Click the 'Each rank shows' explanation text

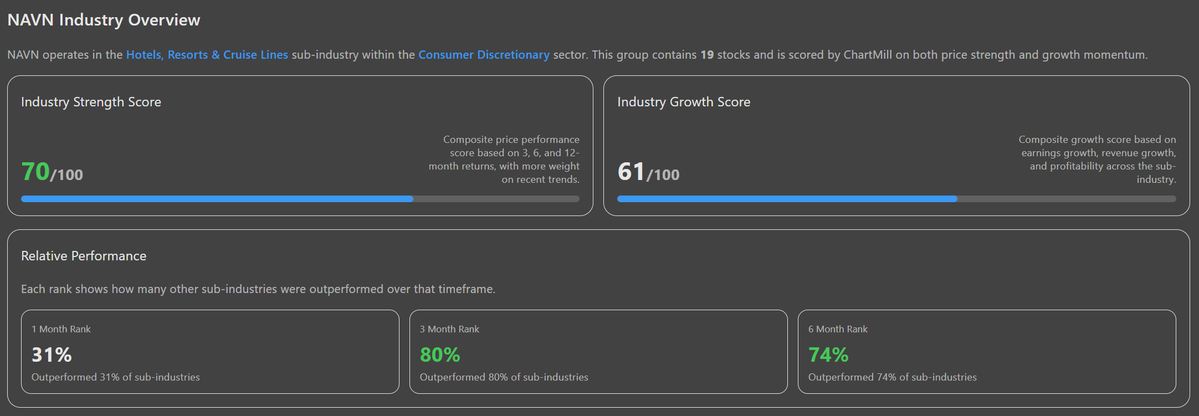click(258, 290)
